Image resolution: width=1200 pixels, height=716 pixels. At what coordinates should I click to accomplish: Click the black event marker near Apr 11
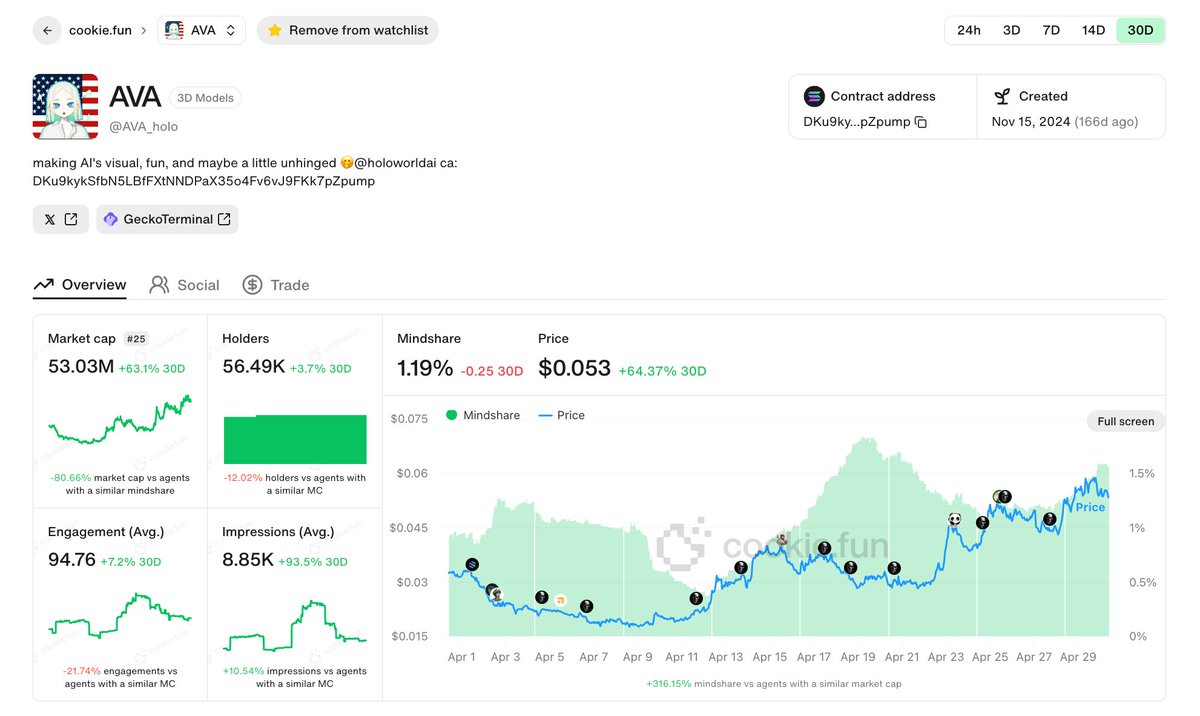(696, 598)
